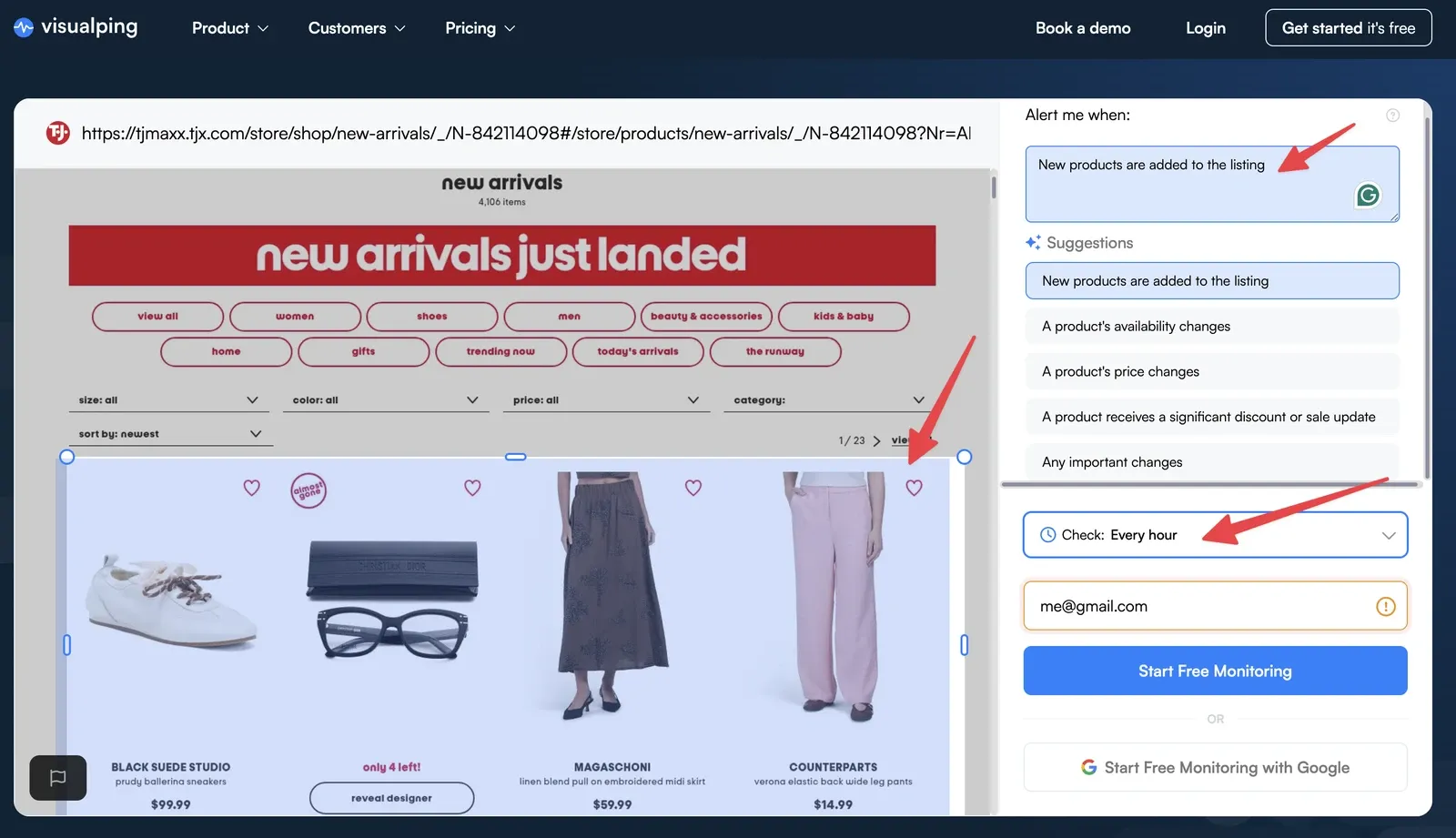Expand the category filter
The image size is (1456, 838).
tap(829, 400)
